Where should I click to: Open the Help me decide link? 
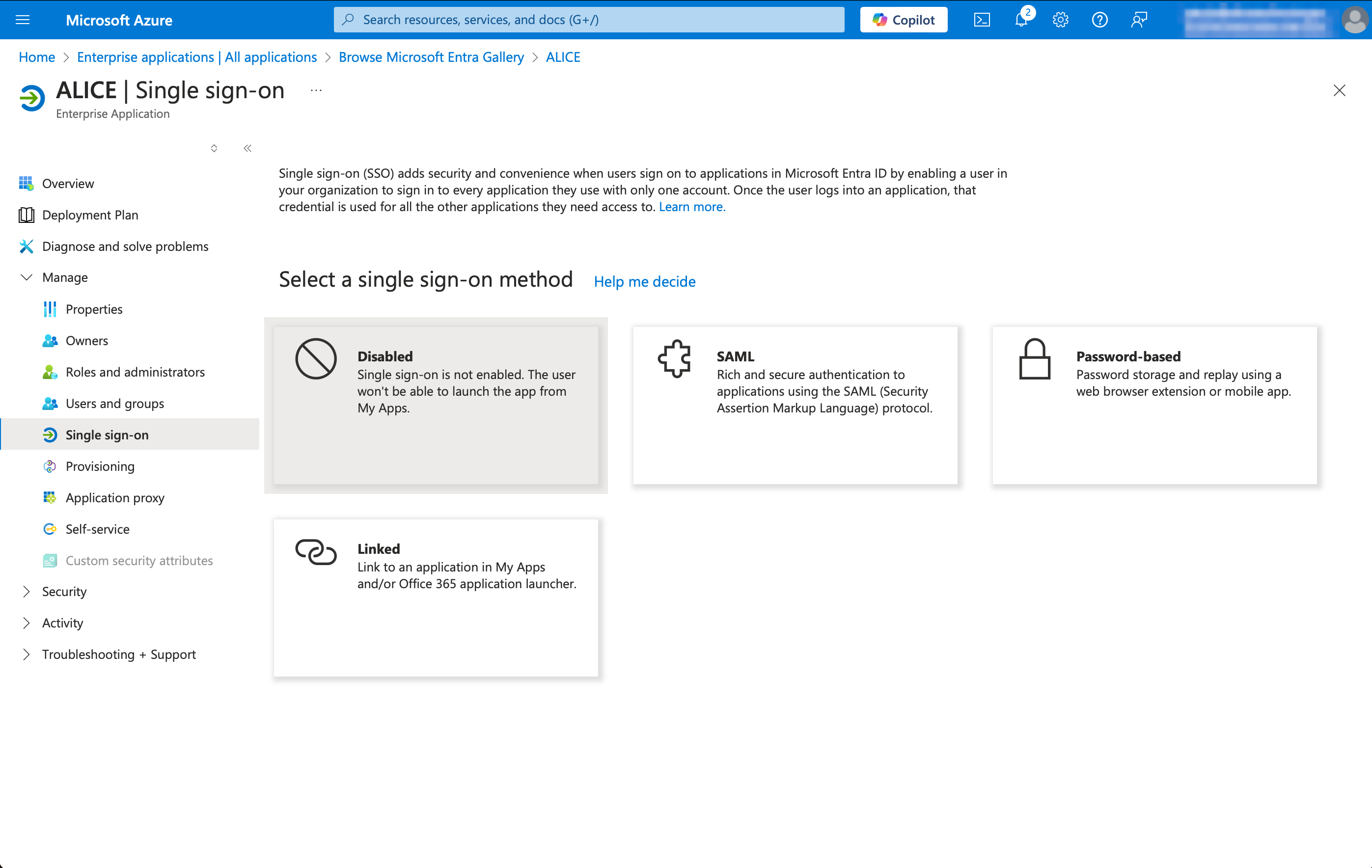coord(644,281)
